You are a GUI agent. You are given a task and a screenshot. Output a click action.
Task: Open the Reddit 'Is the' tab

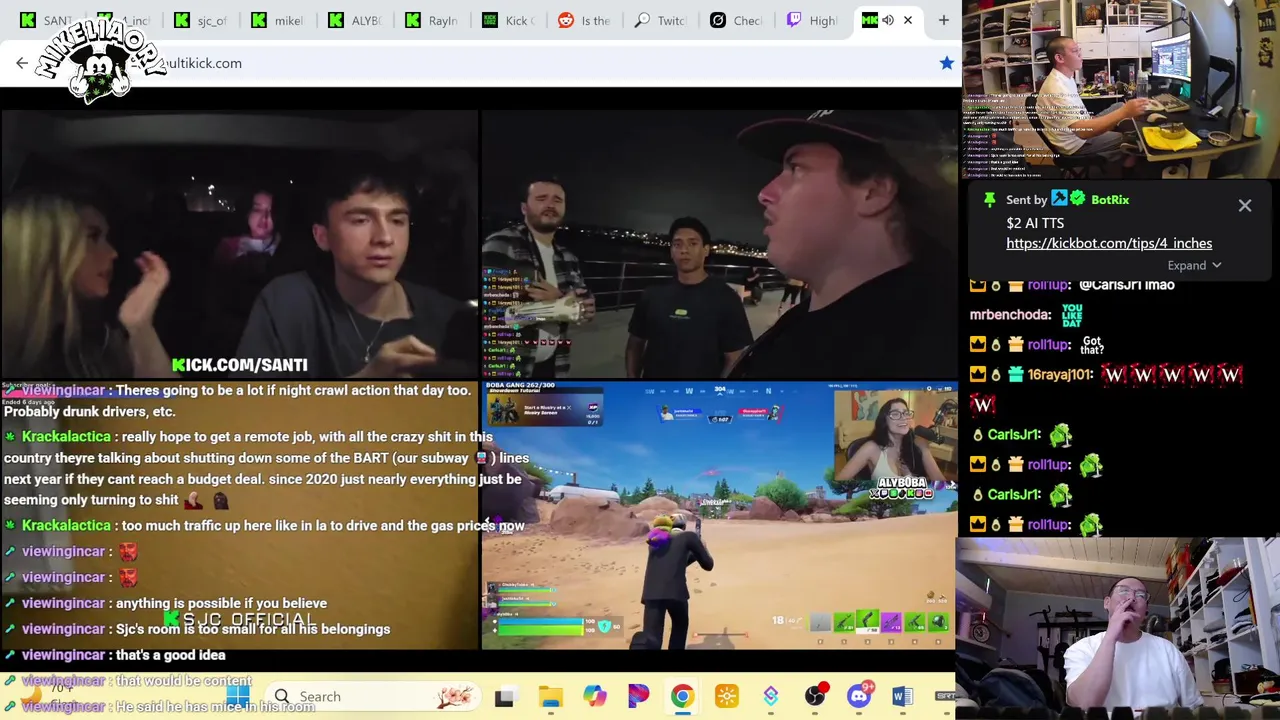point(587,20)
